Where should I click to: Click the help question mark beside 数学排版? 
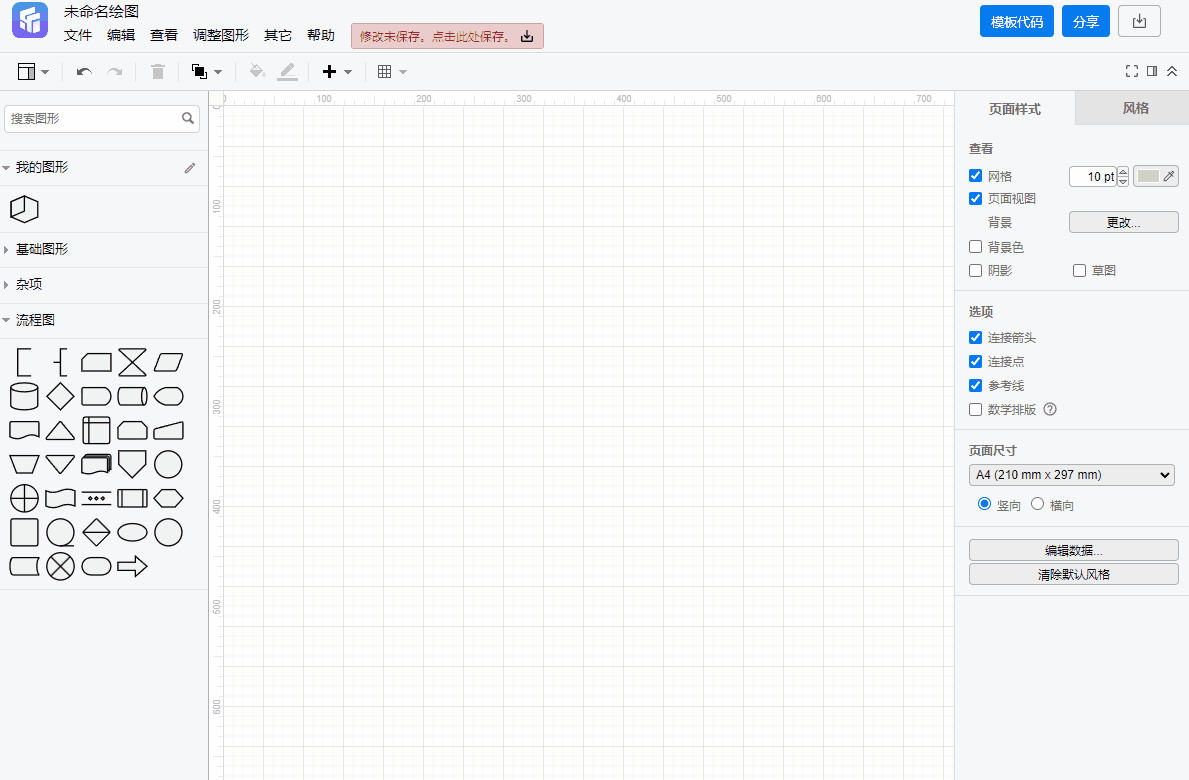(x=1050, y=409)
